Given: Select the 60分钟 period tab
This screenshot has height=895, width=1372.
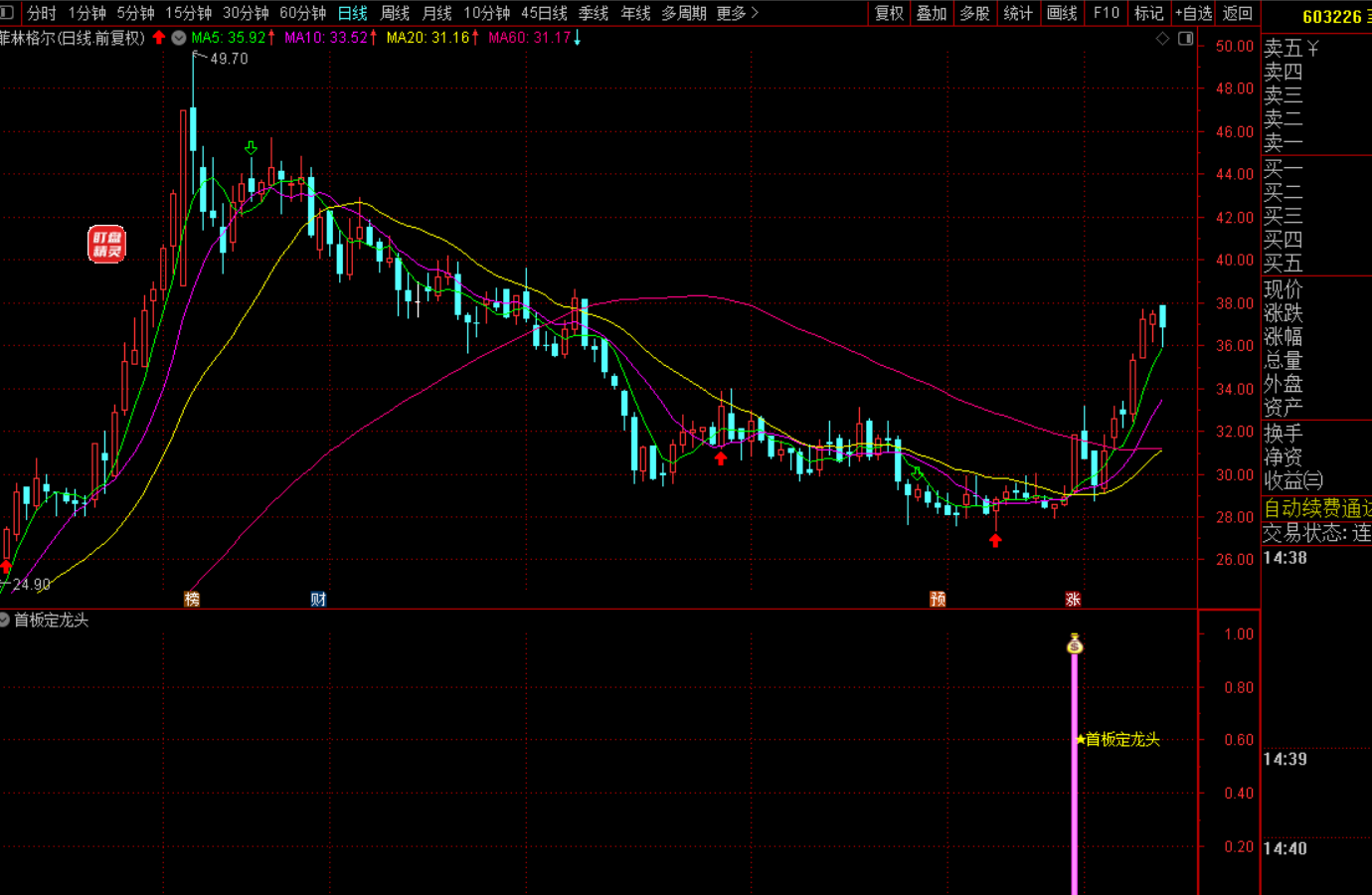Looking at the screenshot, I should click(x=302, y=13).
